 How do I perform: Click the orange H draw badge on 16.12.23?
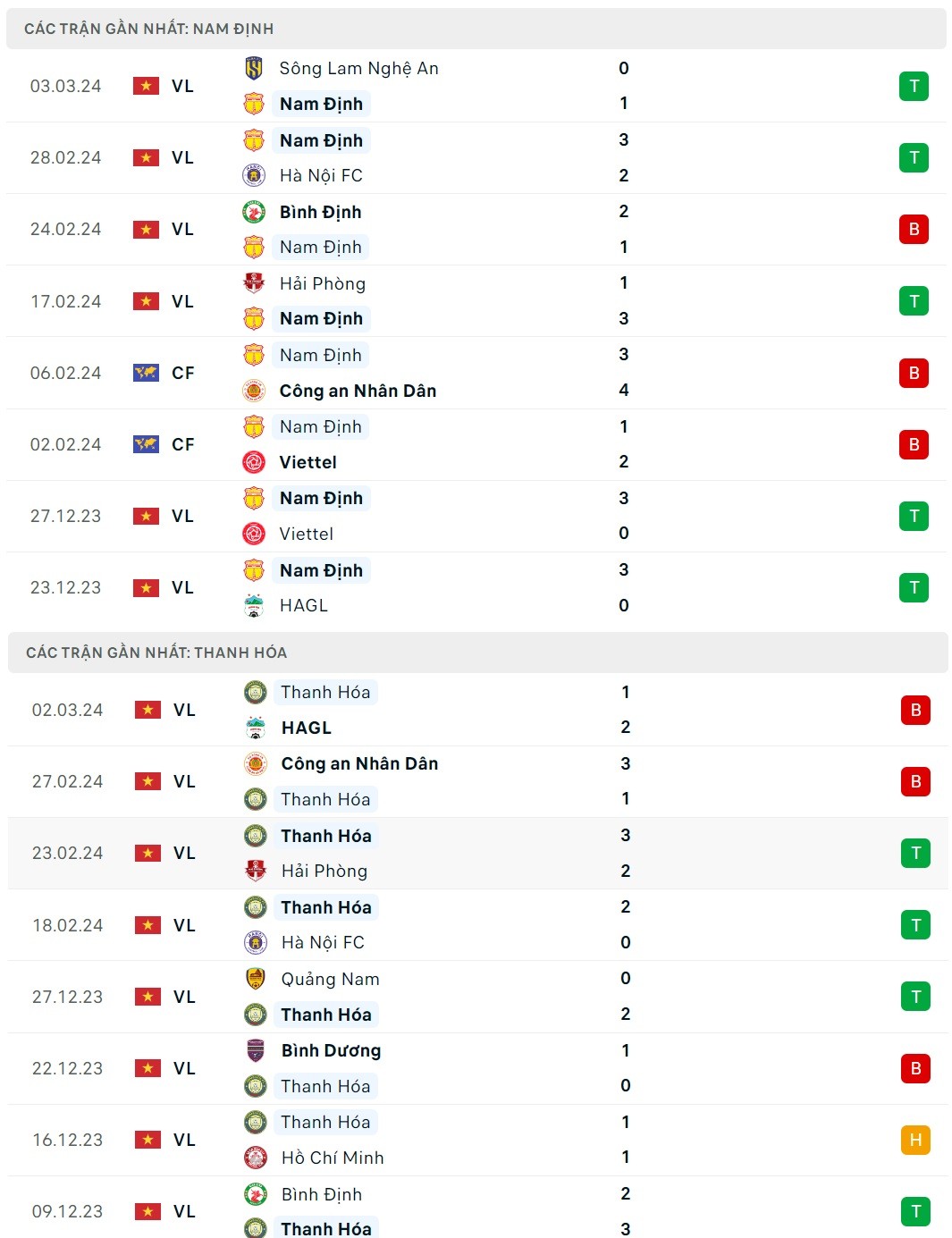pos(915,1140)
